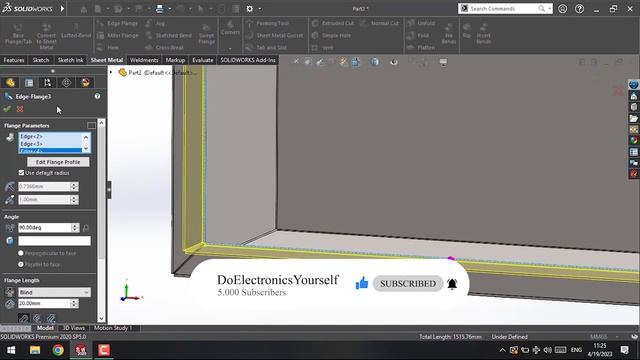Open the FeatureManager design tree tab
640x360 pixels.
coord(10,82)
